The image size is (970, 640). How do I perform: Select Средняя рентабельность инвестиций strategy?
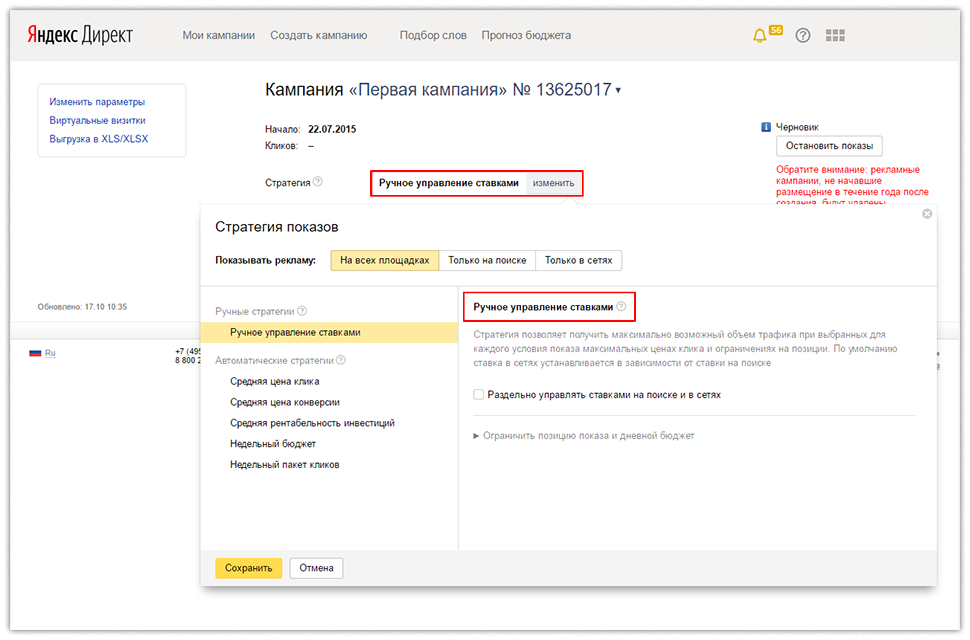[312, 423]
